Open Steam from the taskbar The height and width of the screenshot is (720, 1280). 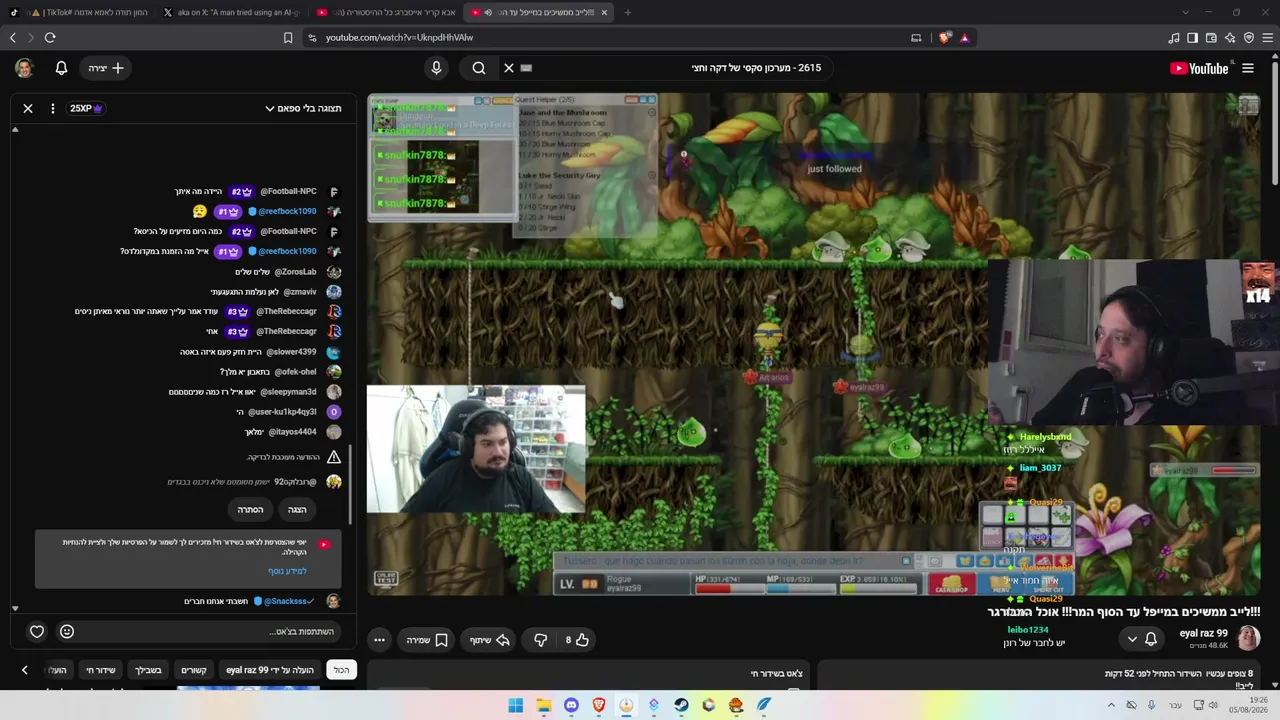pos(681,705)
